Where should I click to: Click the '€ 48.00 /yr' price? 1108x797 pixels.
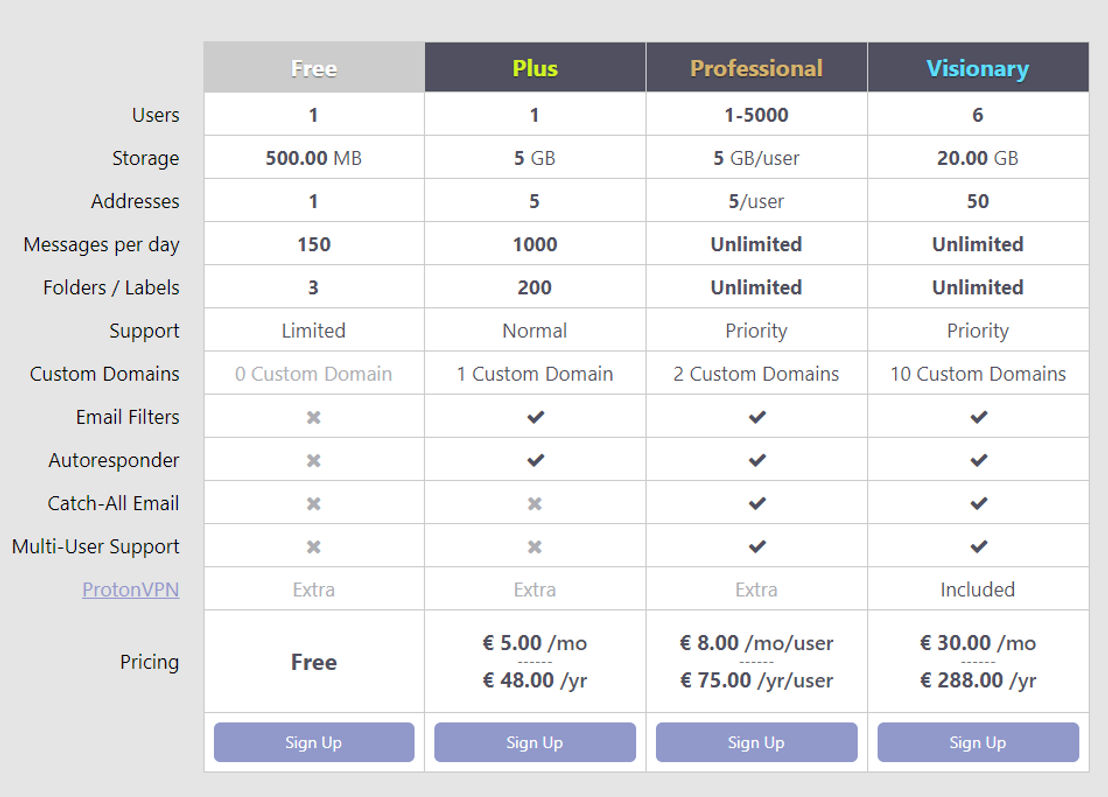[535, 680]
